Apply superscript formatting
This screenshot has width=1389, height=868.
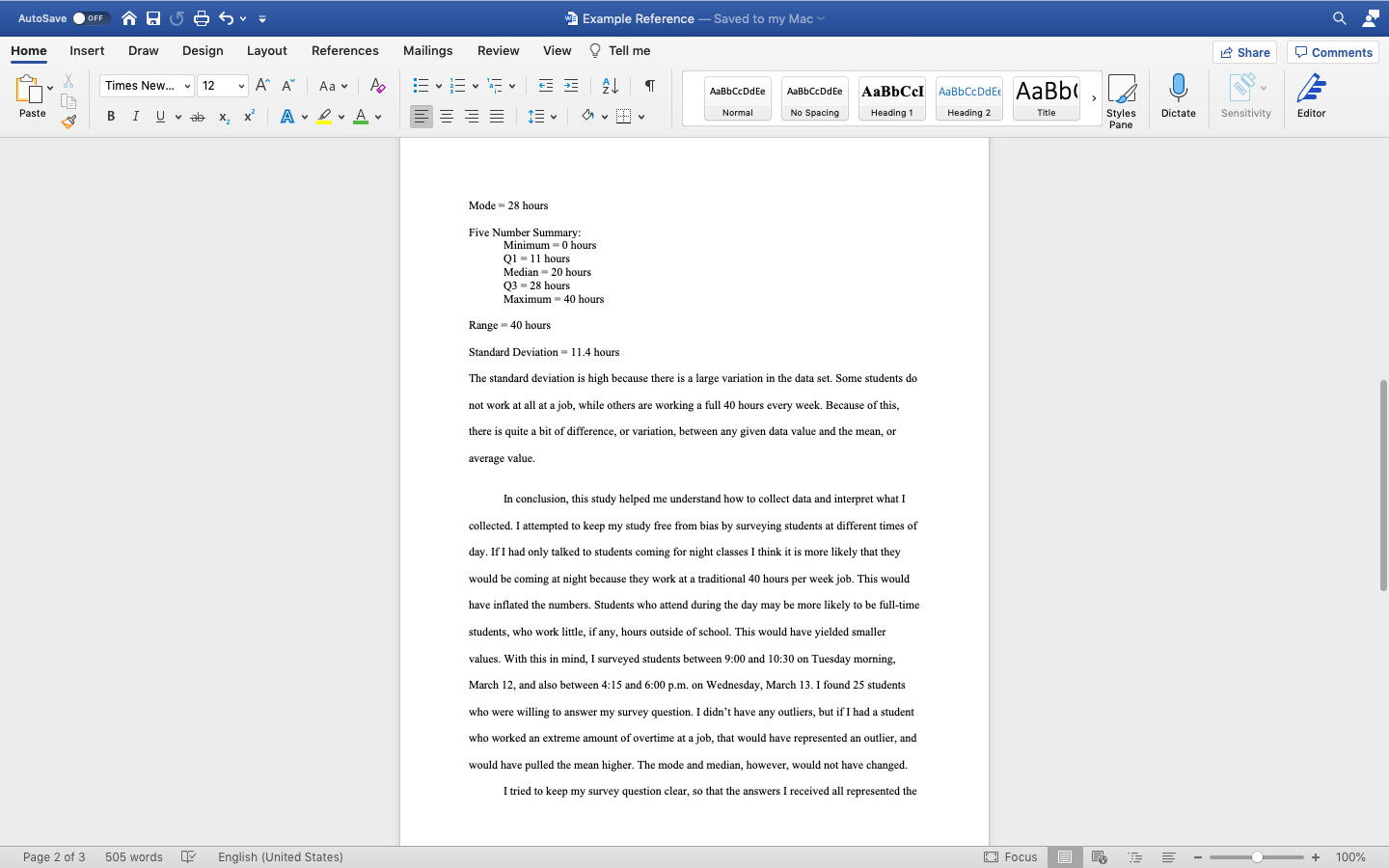(x=249, y=117)
